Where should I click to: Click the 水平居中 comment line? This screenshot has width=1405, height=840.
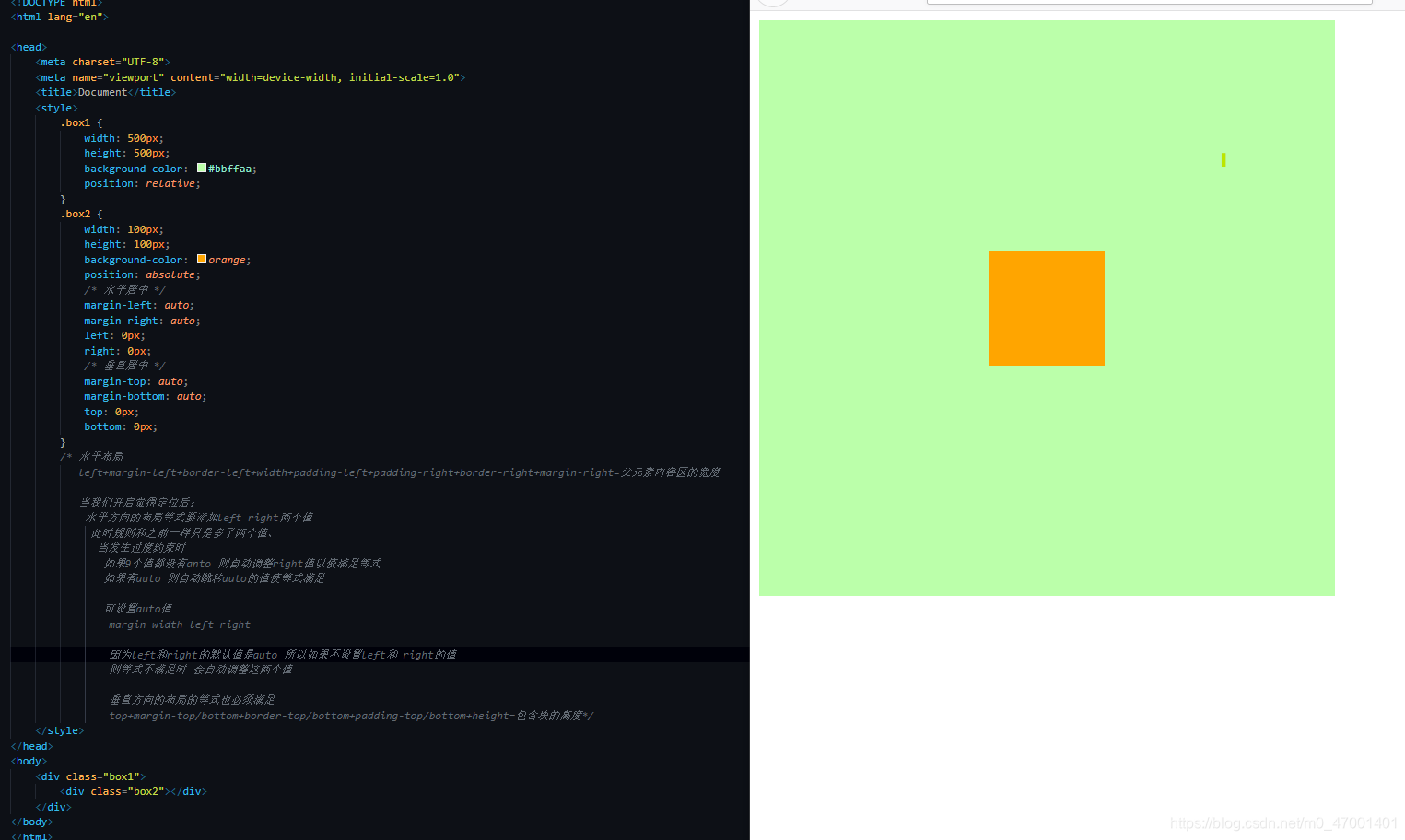(x=124, y=289)
